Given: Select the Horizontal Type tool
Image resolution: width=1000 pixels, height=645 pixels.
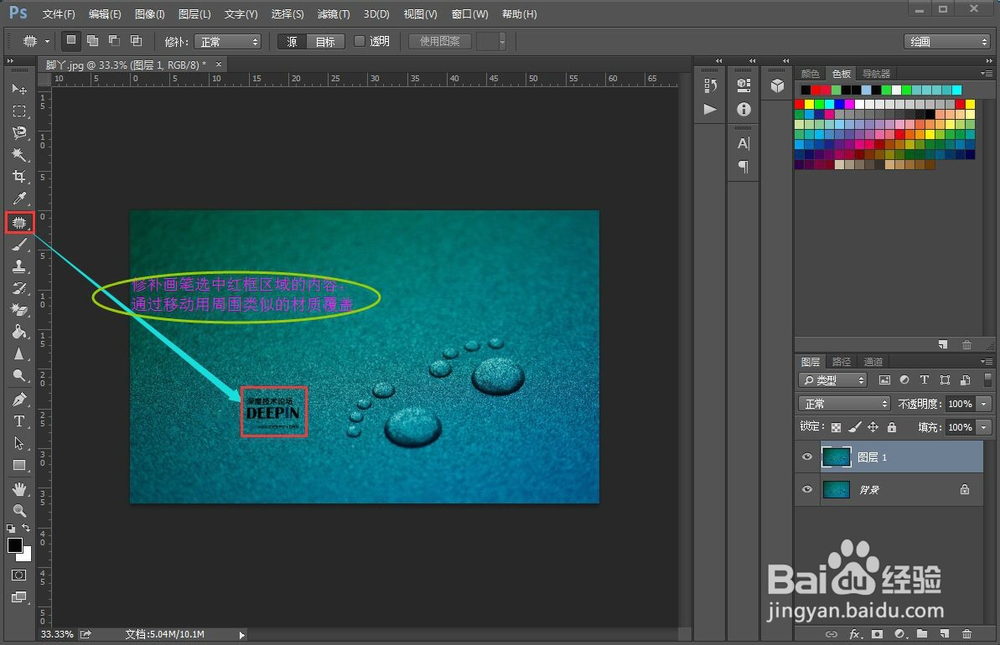Looking at the screenshot, I should [19, 421].
